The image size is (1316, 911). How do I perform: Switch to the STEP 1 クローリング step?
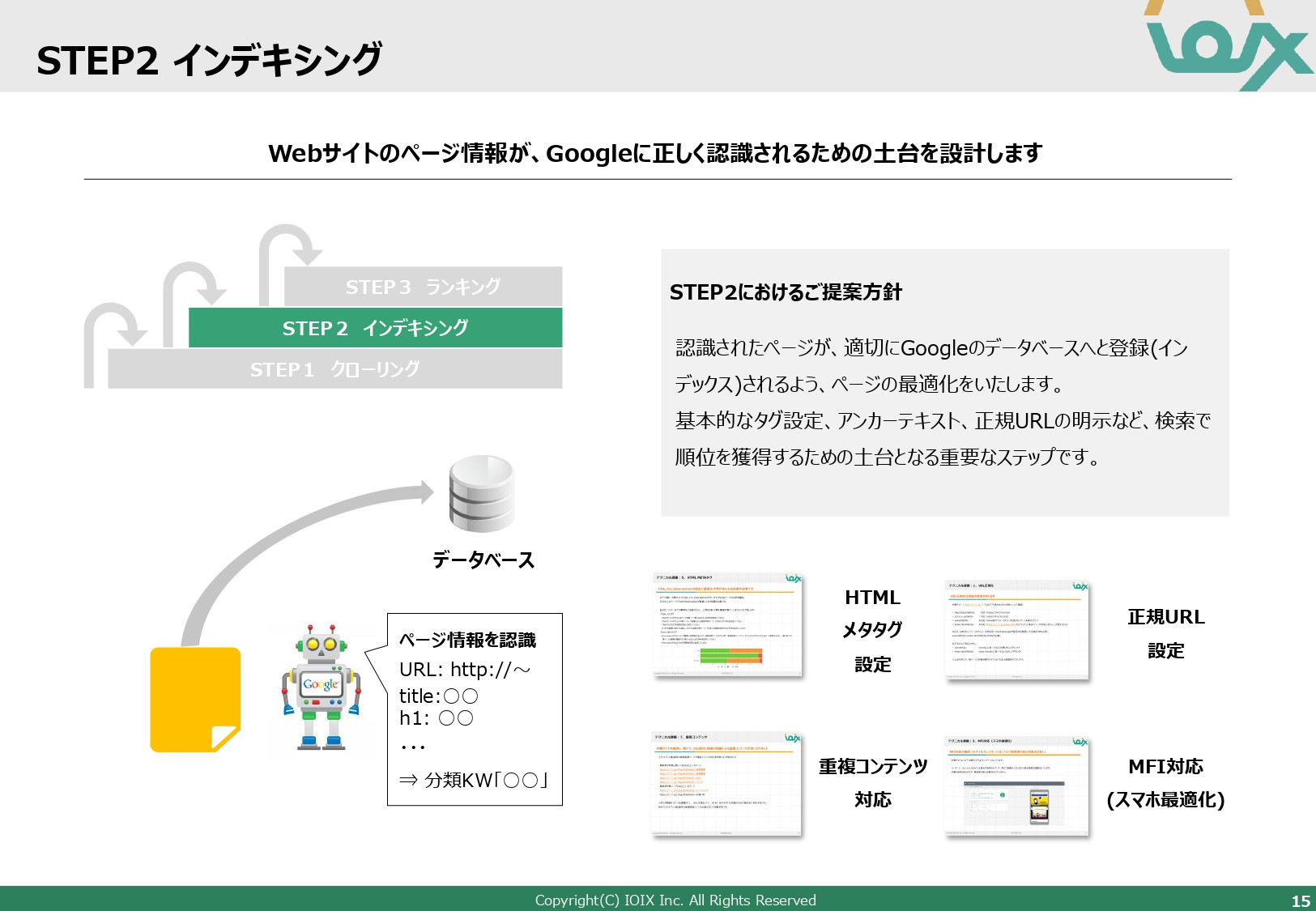click(335, 370)
